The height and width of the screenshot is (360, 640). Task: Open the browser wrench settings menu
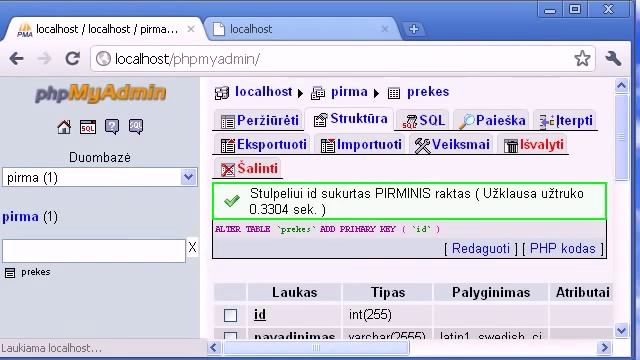click(613, 59)
